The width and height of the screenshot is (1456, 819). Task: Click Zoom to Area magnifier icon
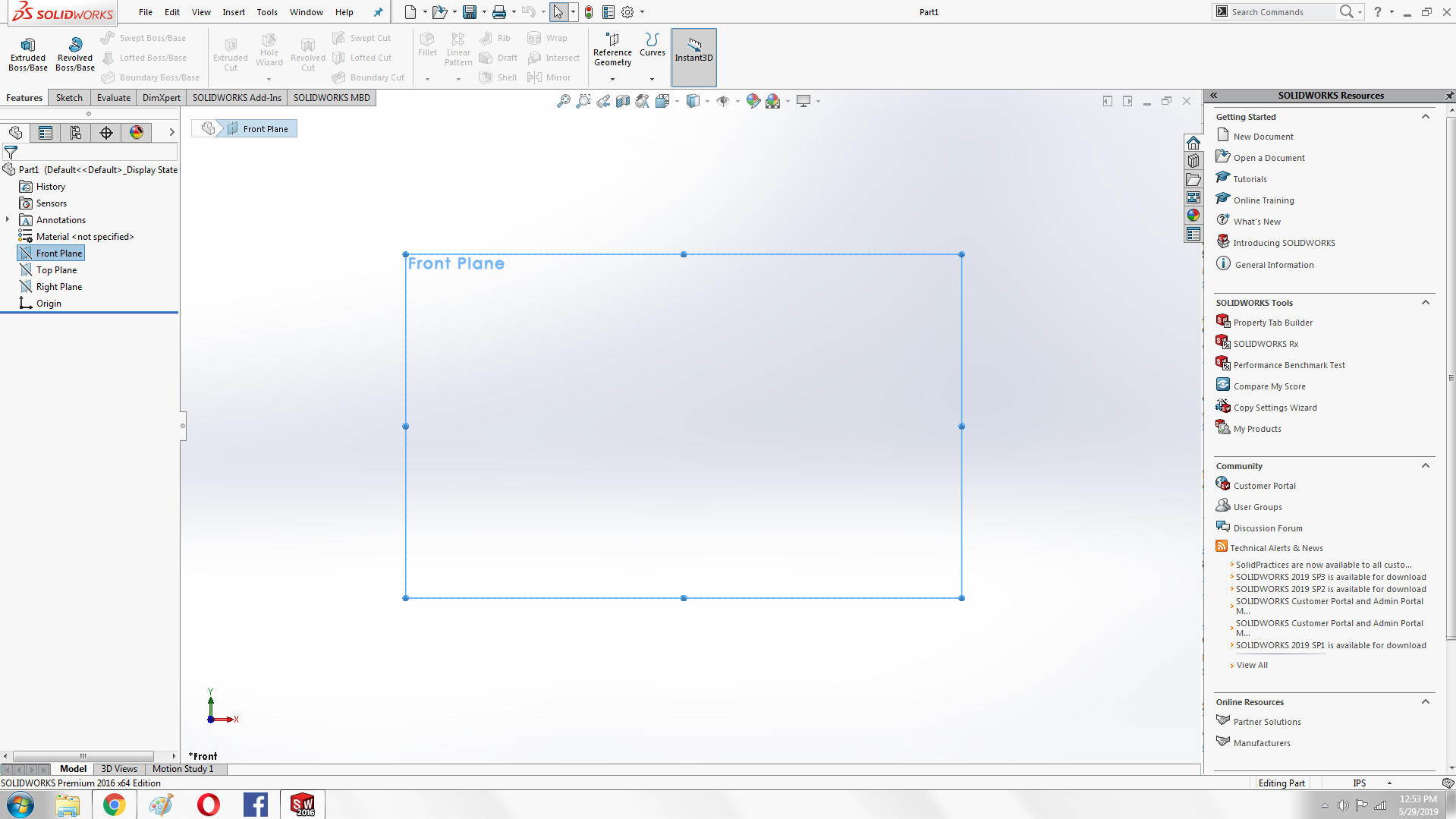click(583, 101)
